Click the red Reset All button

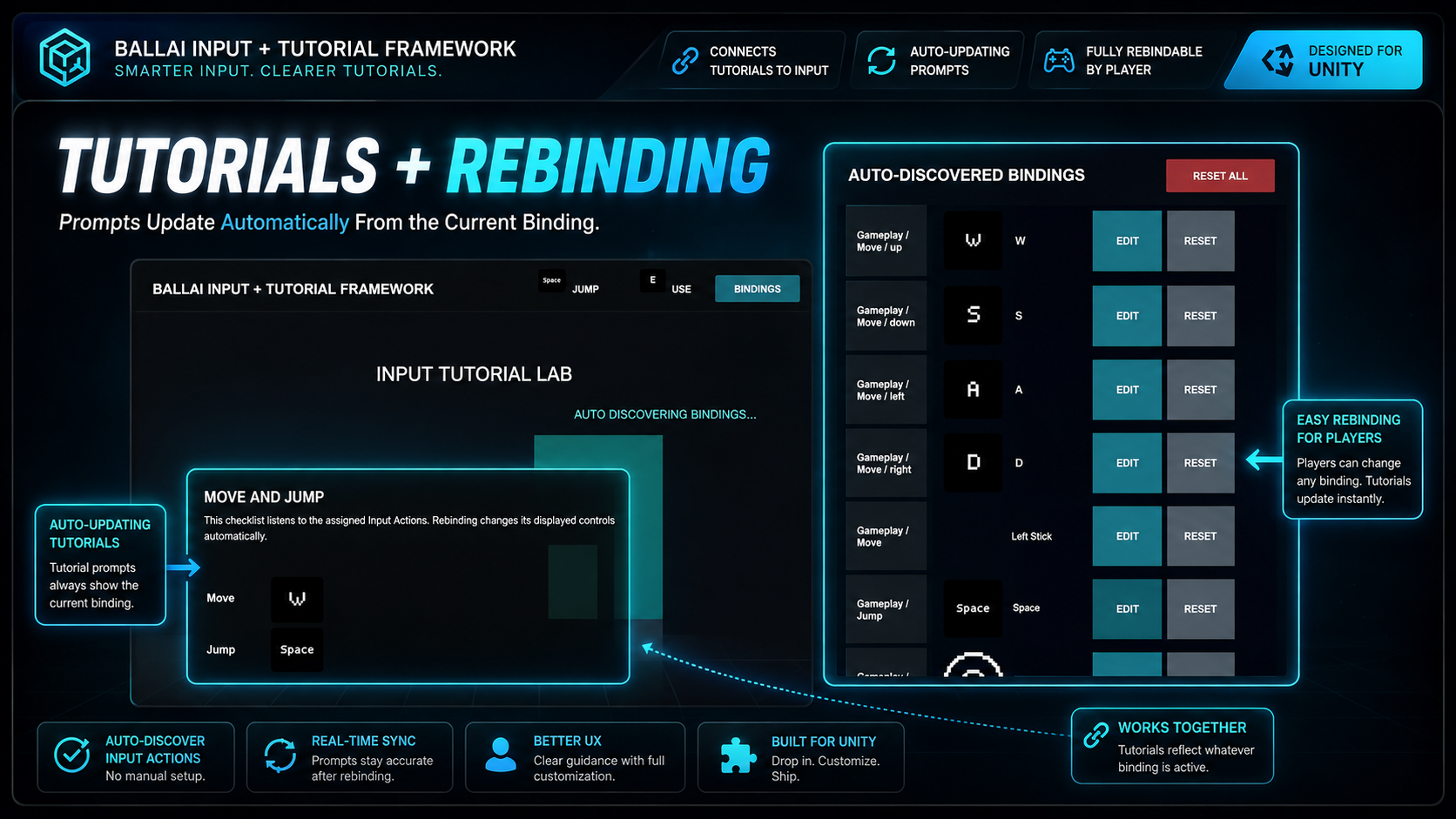[1220, 176]
